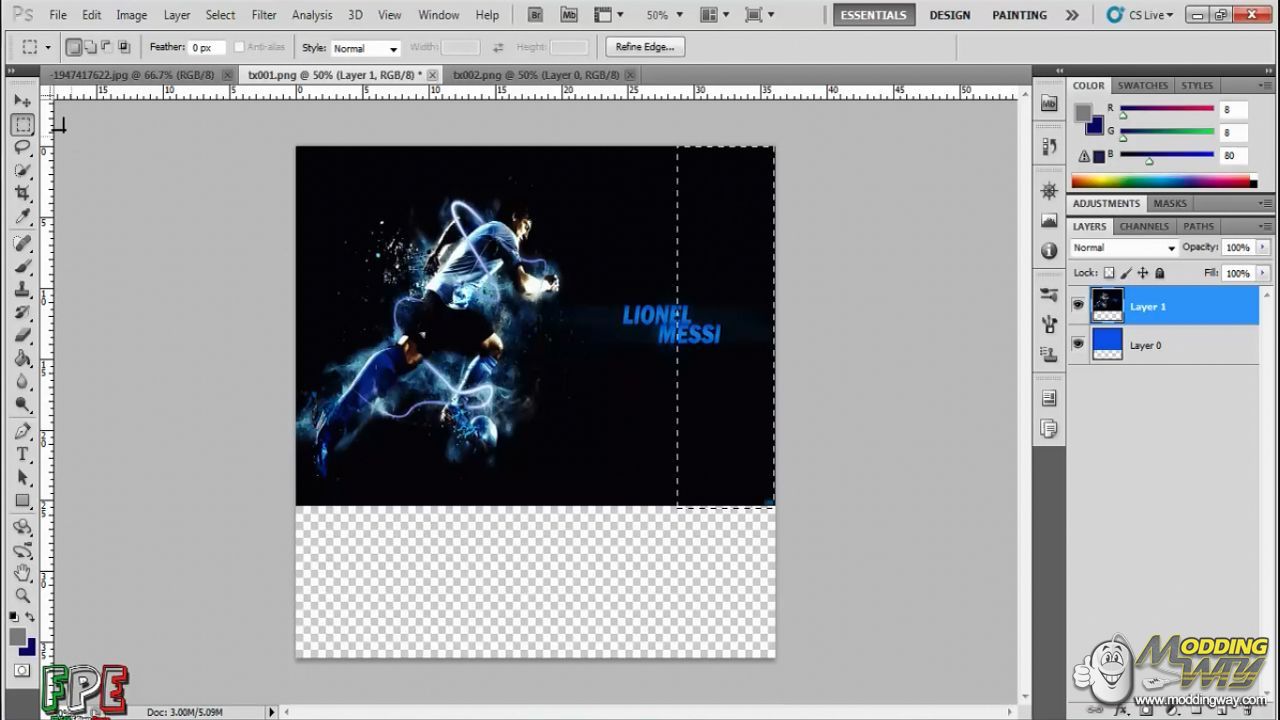1280x720 pixels.
Task: Click the Refine Edge button
Action: click(645, 47)
